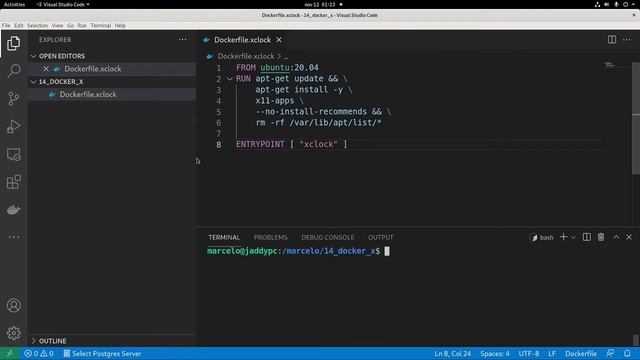Click the Dockerfile.xclock breadcrumb

246,56
